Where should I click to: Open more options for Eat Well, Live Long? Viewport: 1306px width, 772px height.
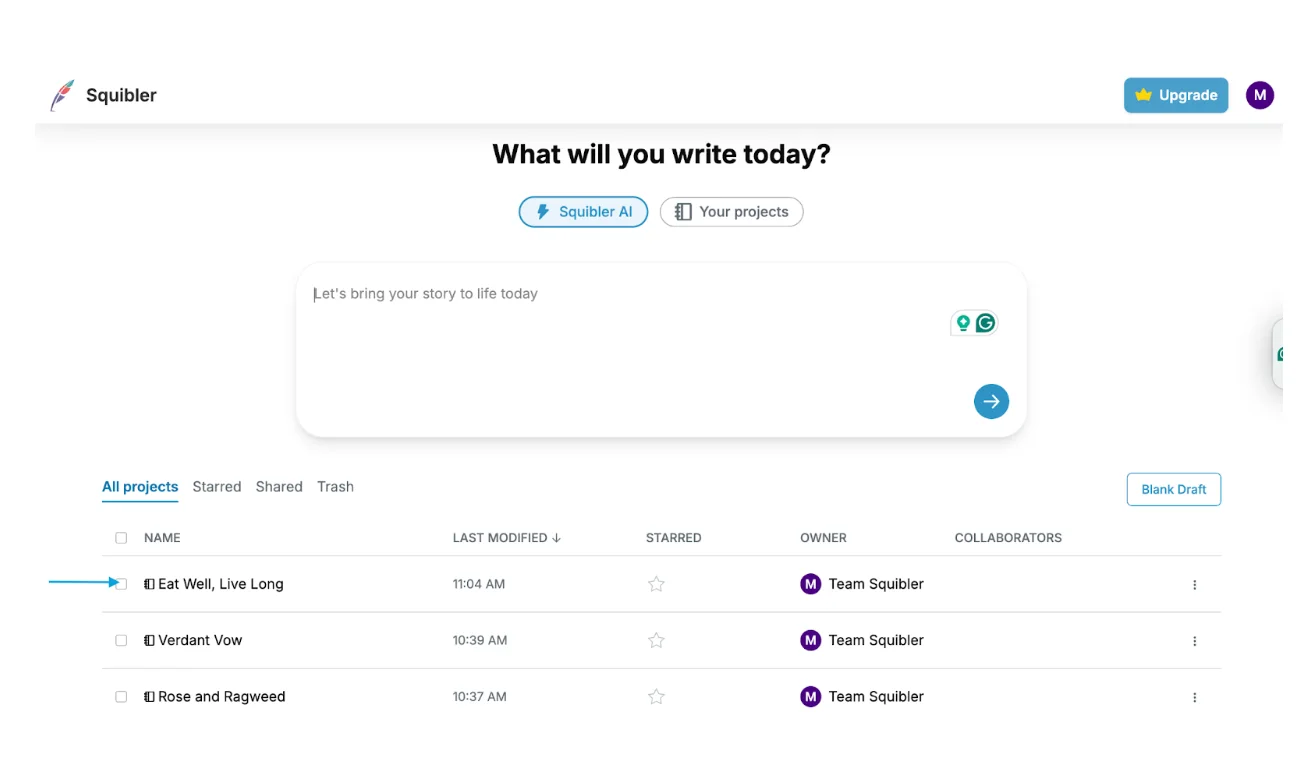tap(1194, 585)
